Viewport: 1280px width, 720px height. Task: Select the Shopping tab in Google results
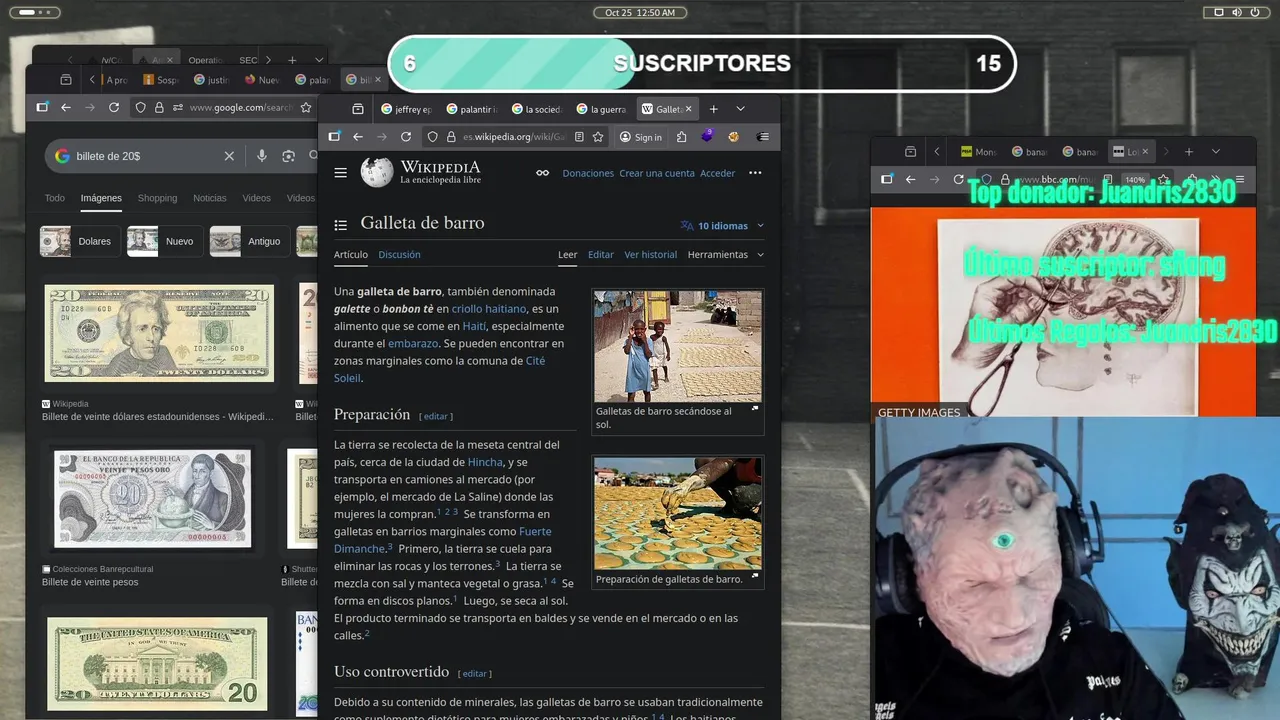tap(157, 198)
